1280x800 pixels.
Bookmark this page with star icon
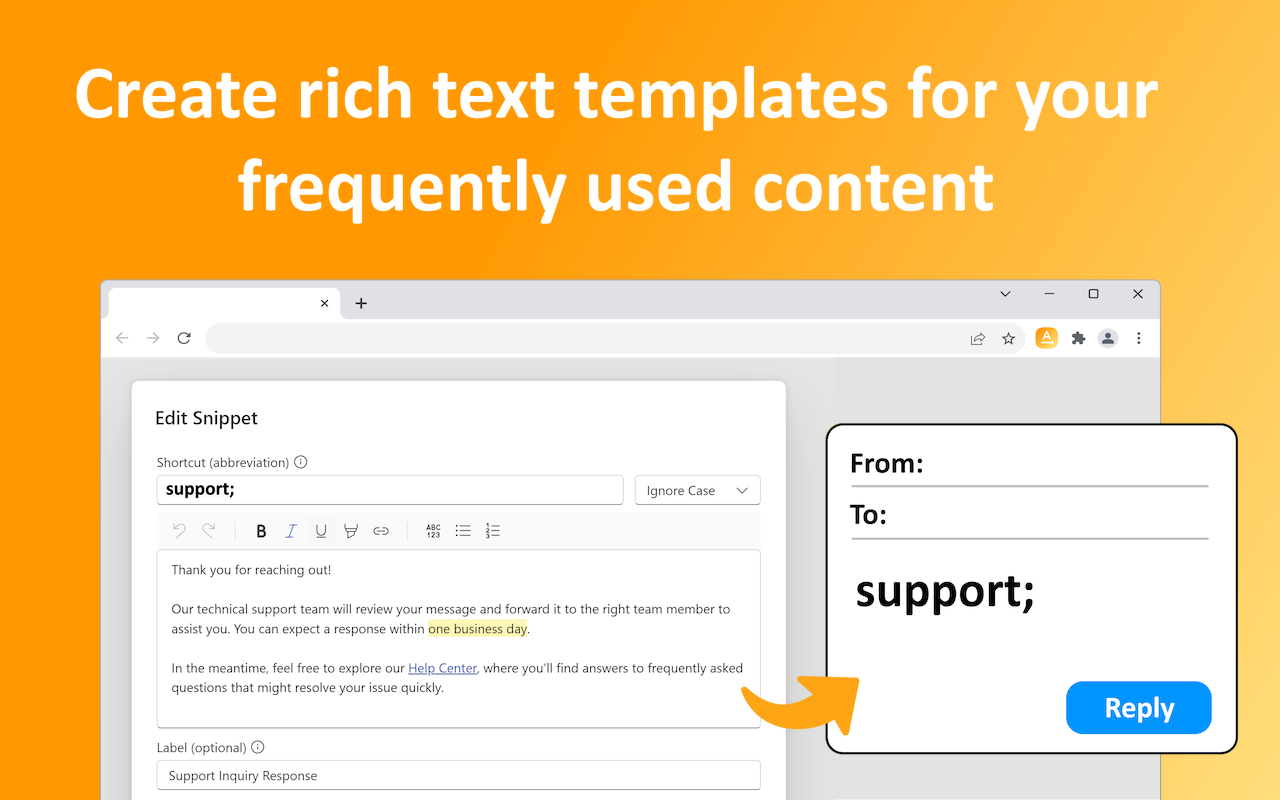1009,339
